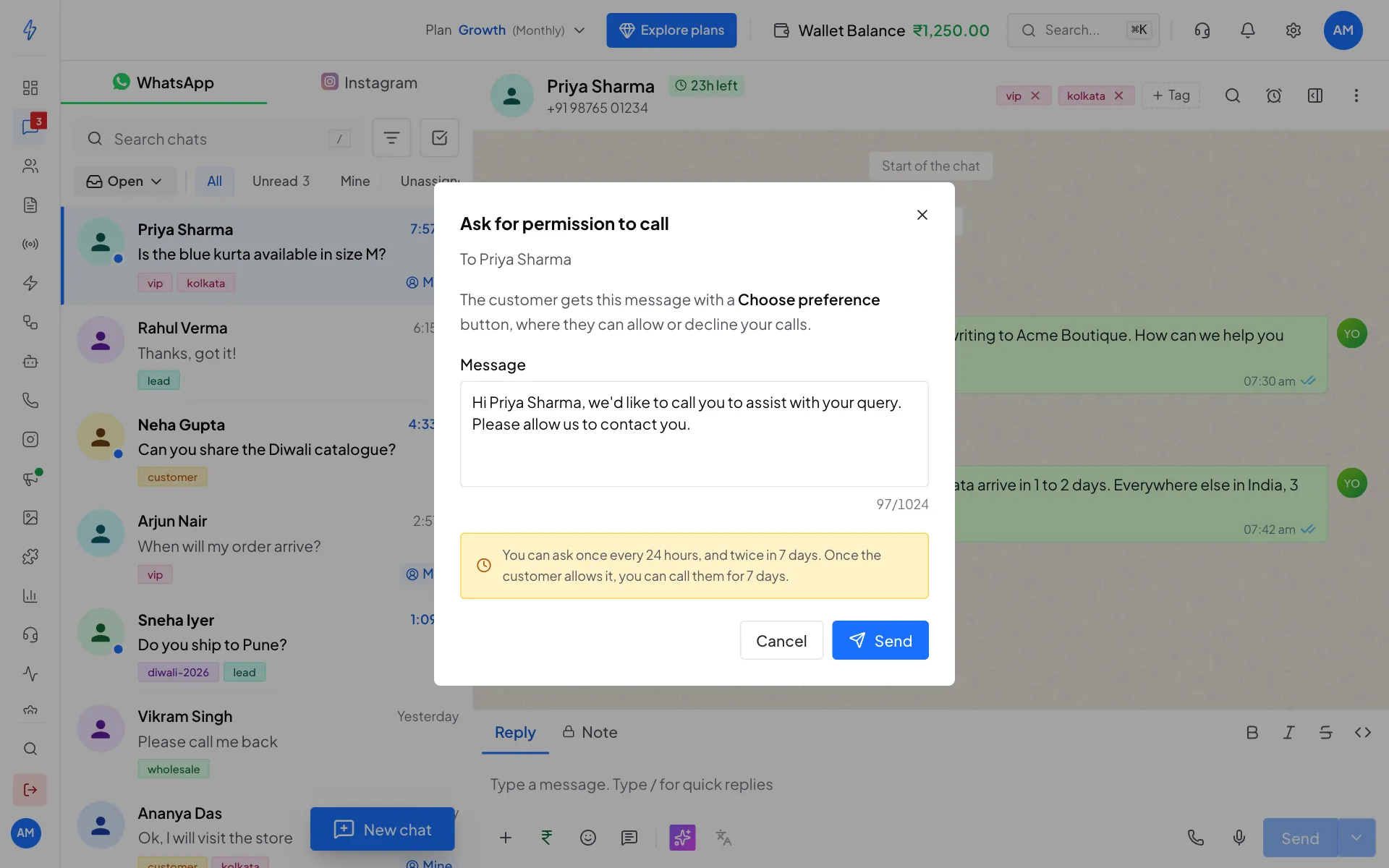Select the Mine filter
Screen dimensions: 1389x868
pyautogui.click(x=355, y=181)
